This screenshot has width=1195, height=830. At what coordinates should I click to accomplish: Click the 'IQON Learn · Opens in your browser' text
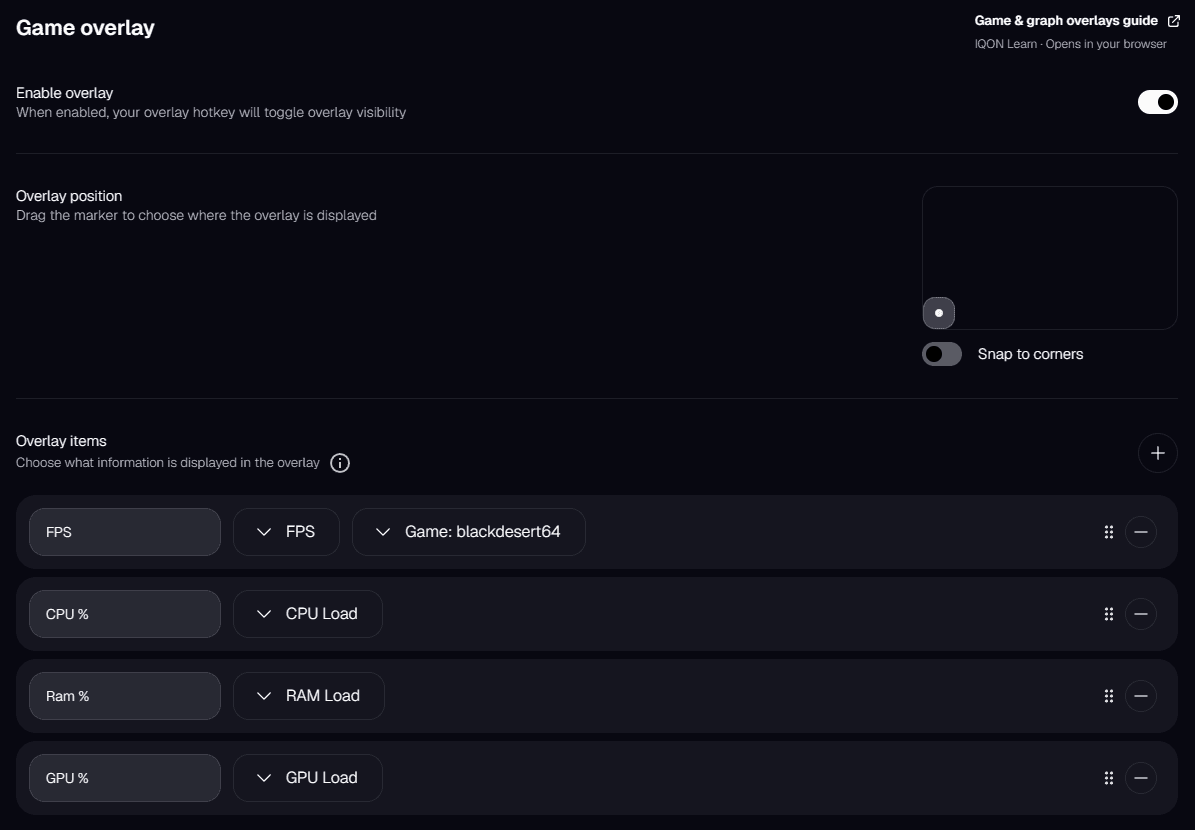click(x=1070, y=44)
